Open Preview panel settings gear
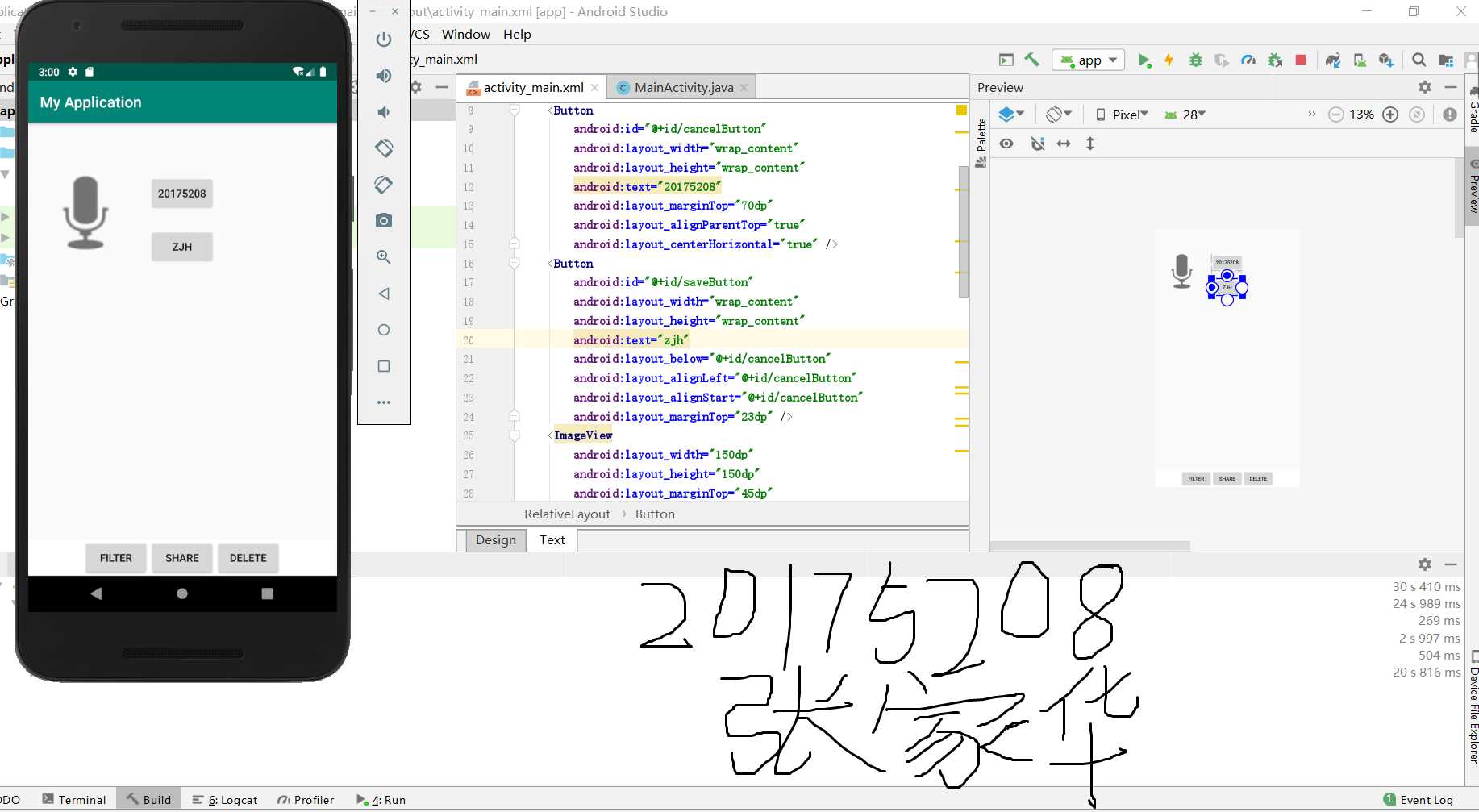Screen dimensions: 1479x812 coord(1425,87)
